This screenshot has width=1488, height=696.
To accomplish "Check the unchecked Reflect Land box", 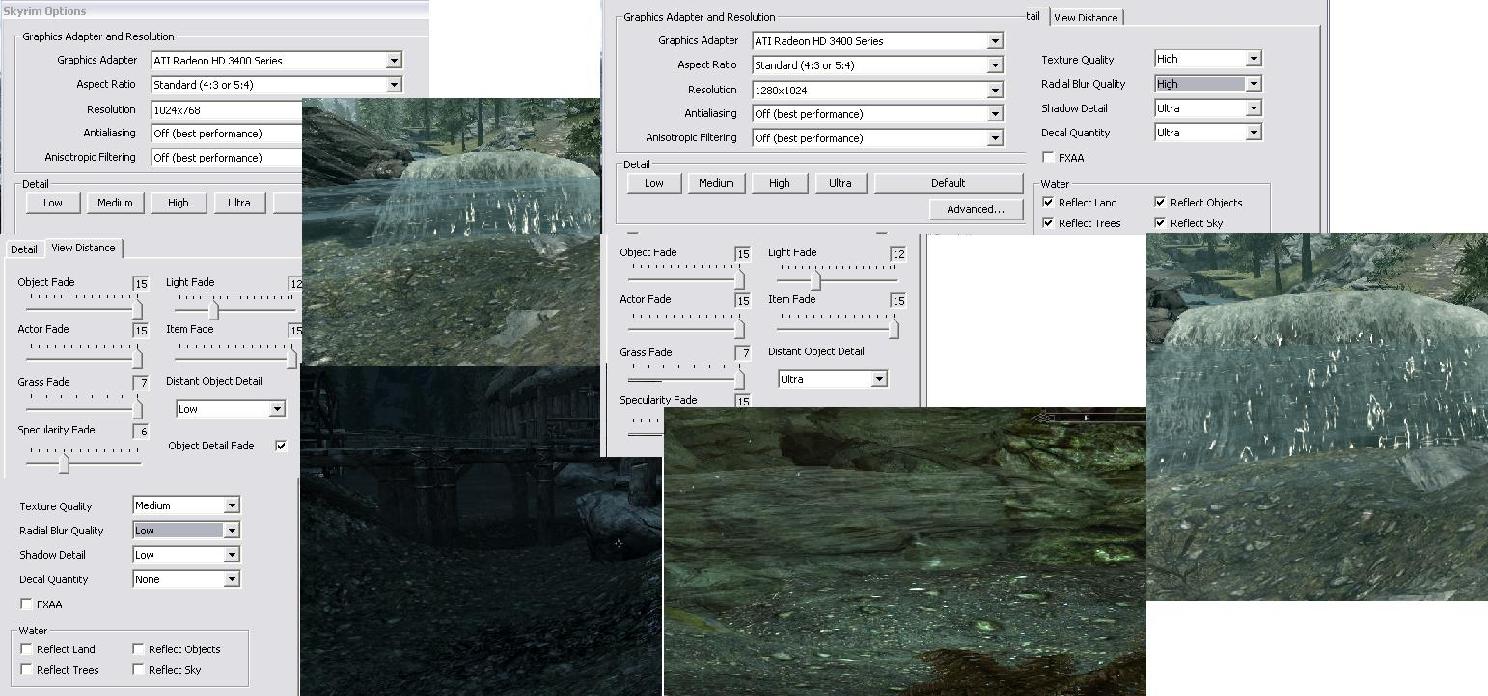I will pyautogui.click(x=26, y=649).
